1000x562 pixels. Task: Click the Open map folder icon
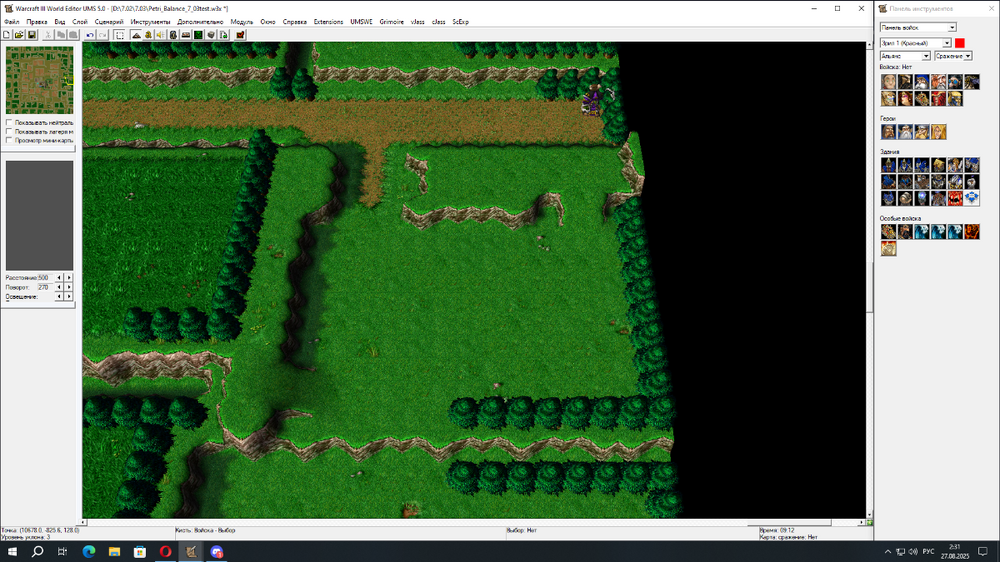coord(19,35)
